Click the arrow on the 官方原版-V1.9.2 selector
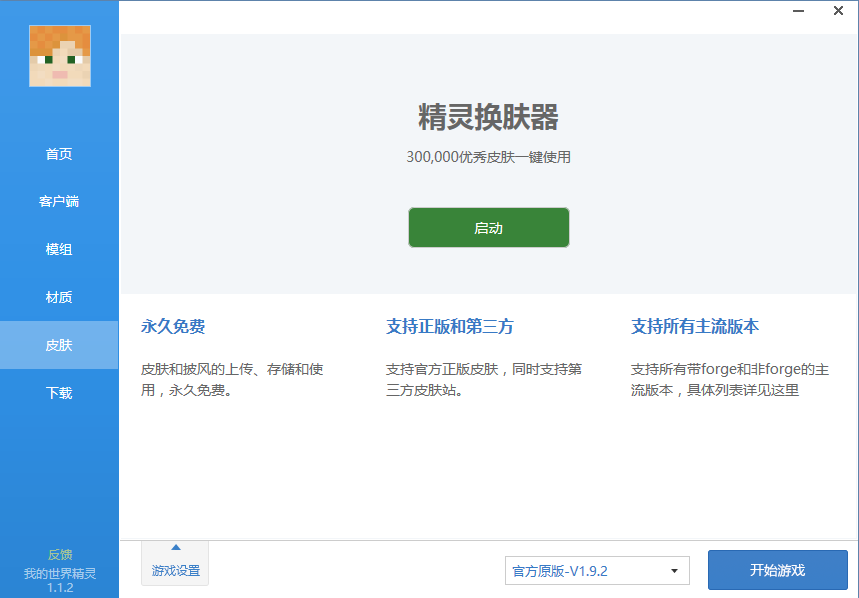Viewport: 859px width, 598px height. [x=675, y=570]
